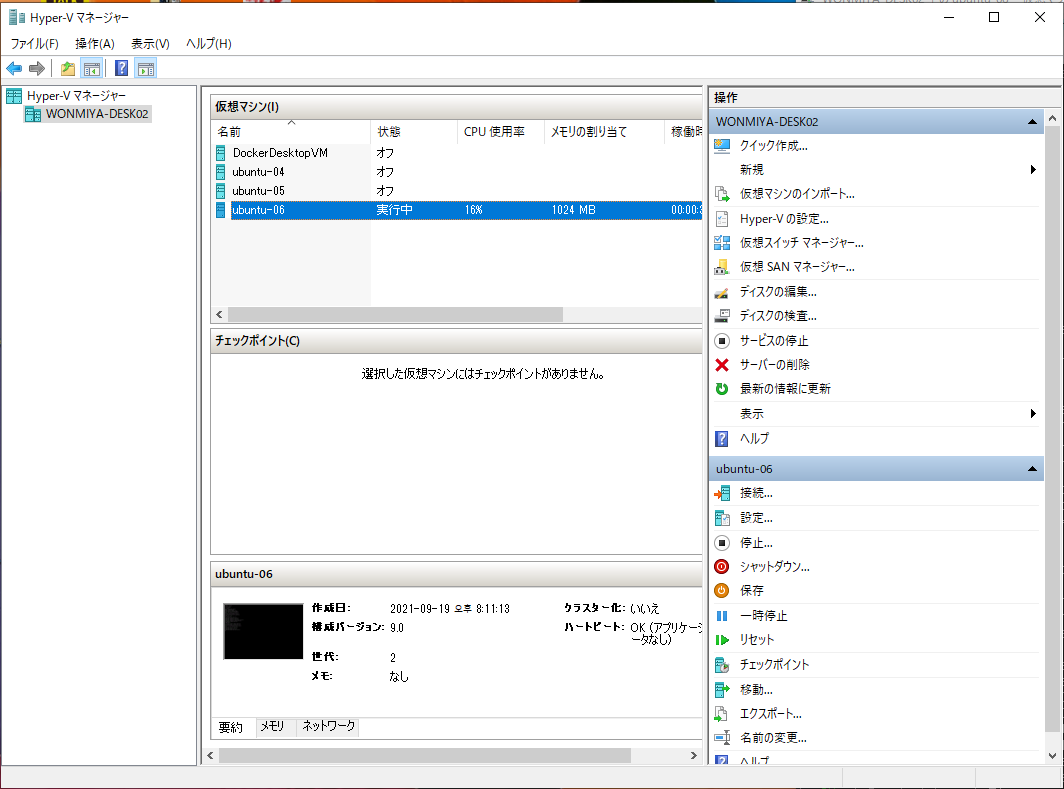
Task: Select Hyper-V マネージャー root tree node
Action: 76,96
